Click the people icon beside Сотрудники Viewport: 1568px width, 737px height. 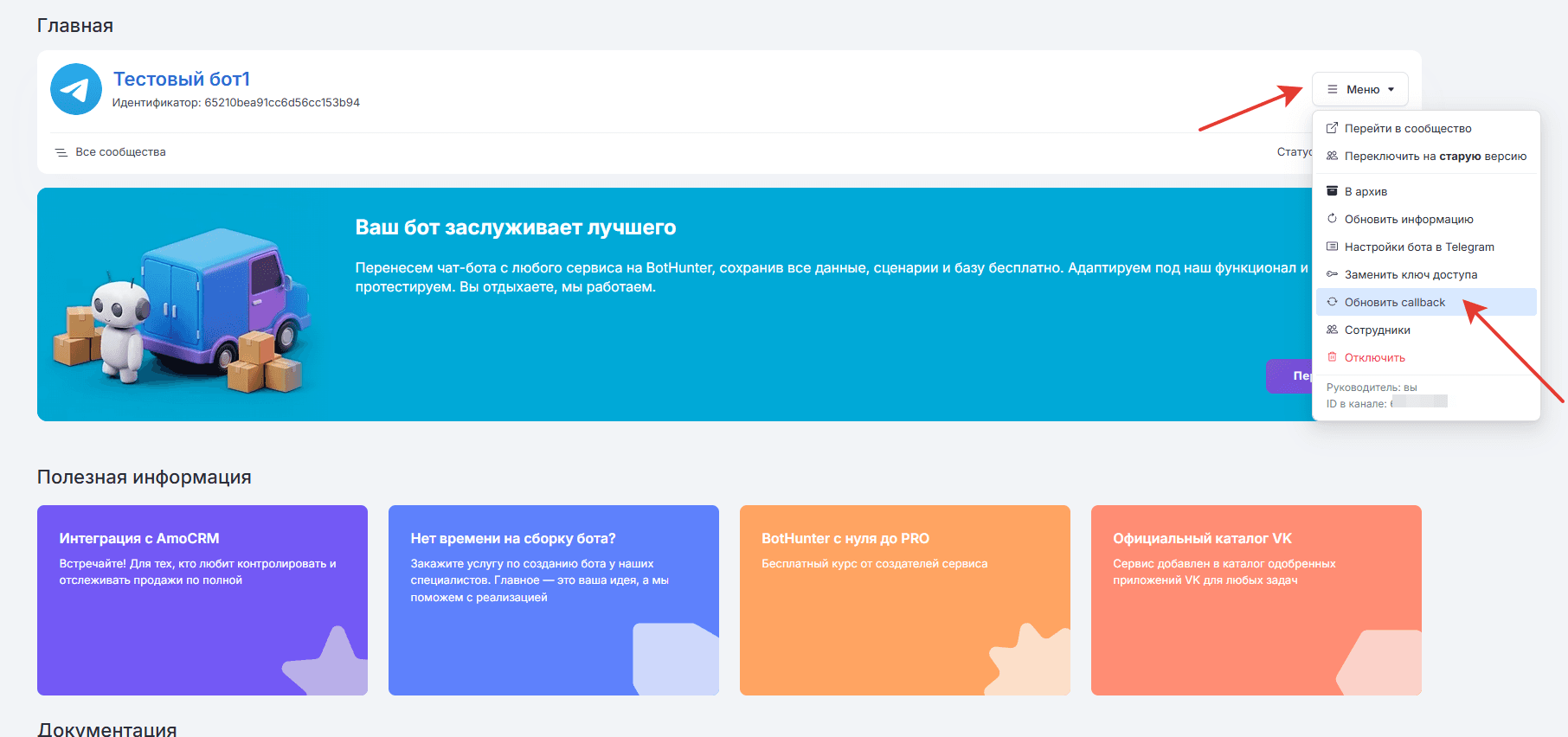(1333, 330)
